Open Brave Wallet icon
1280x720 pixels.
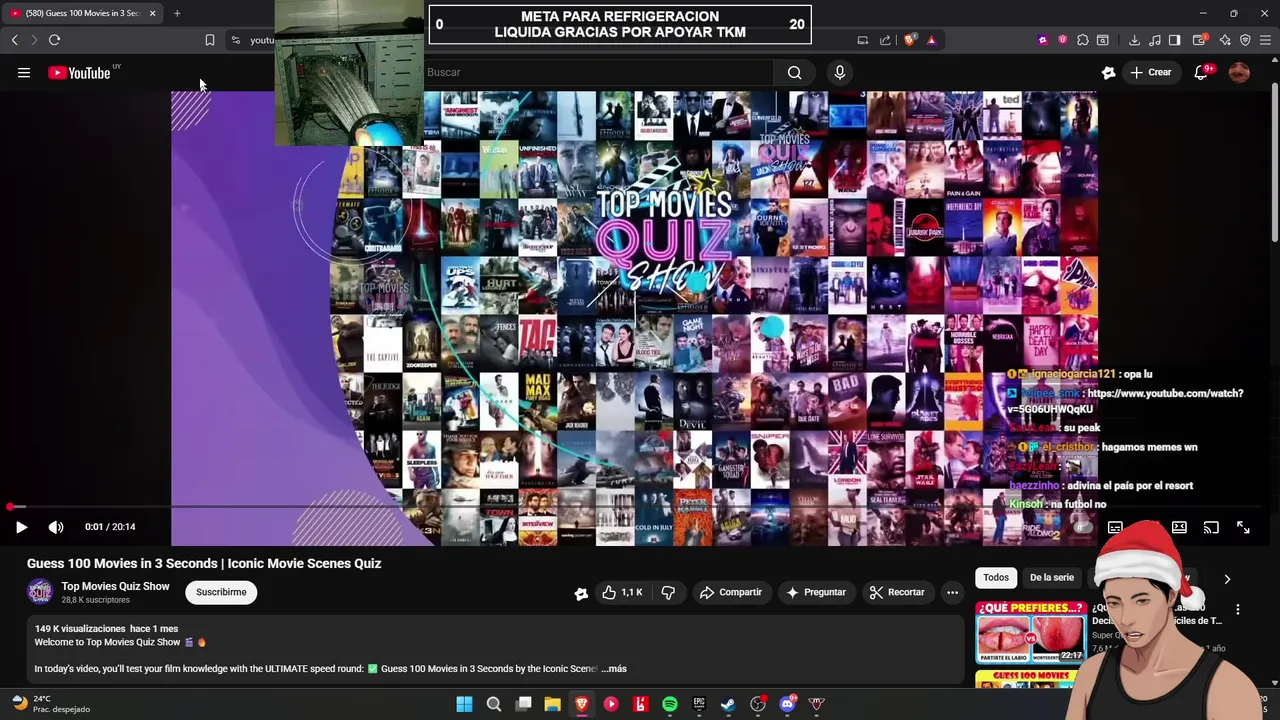point(1200,40)
